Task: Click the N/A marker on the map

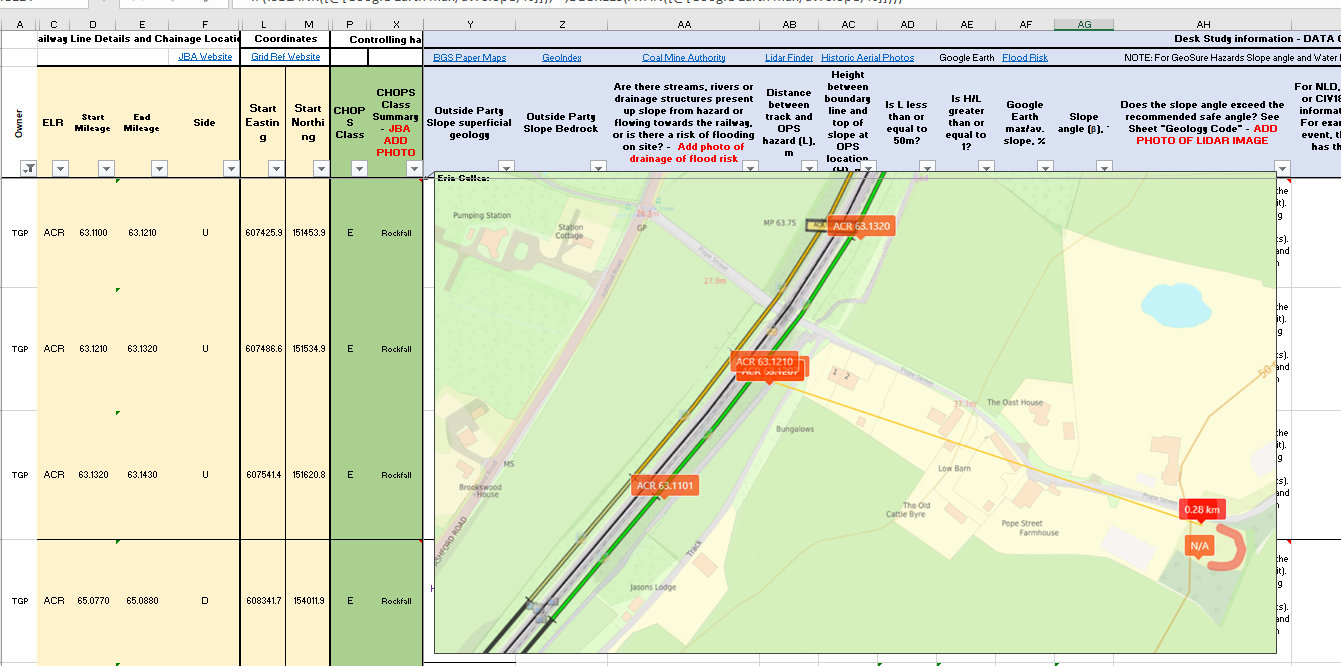Action: [1199, 546]
